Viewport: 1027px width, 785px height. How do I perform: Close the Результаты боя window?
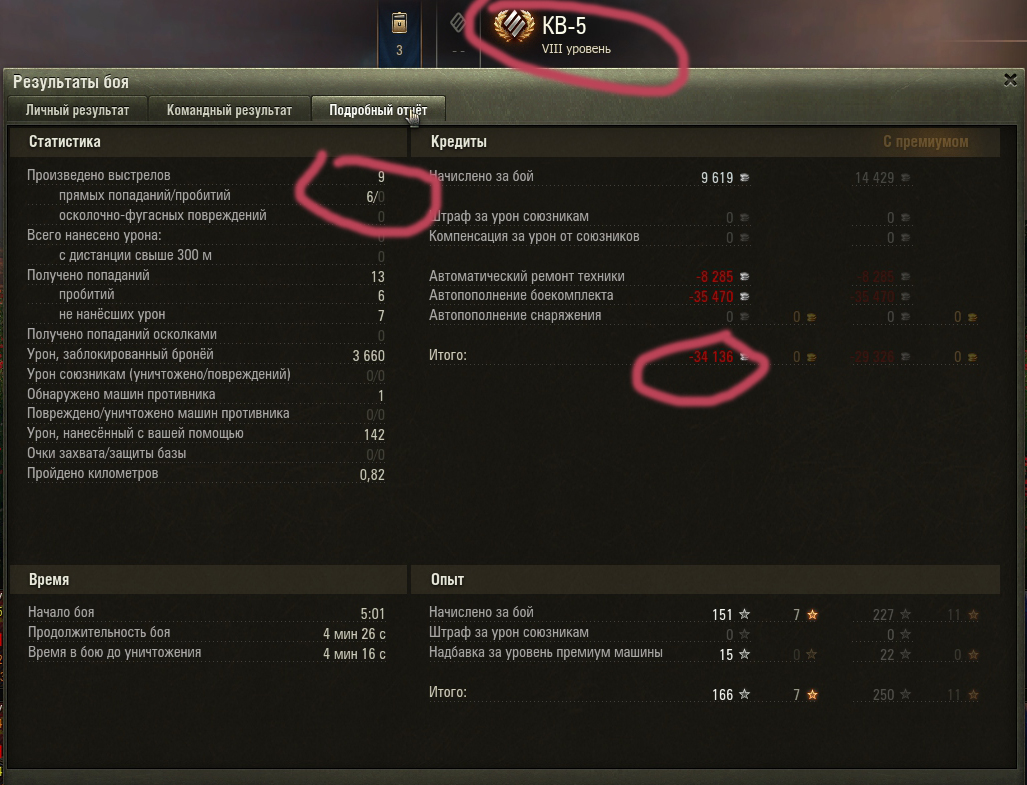[x=1010, y=80]
